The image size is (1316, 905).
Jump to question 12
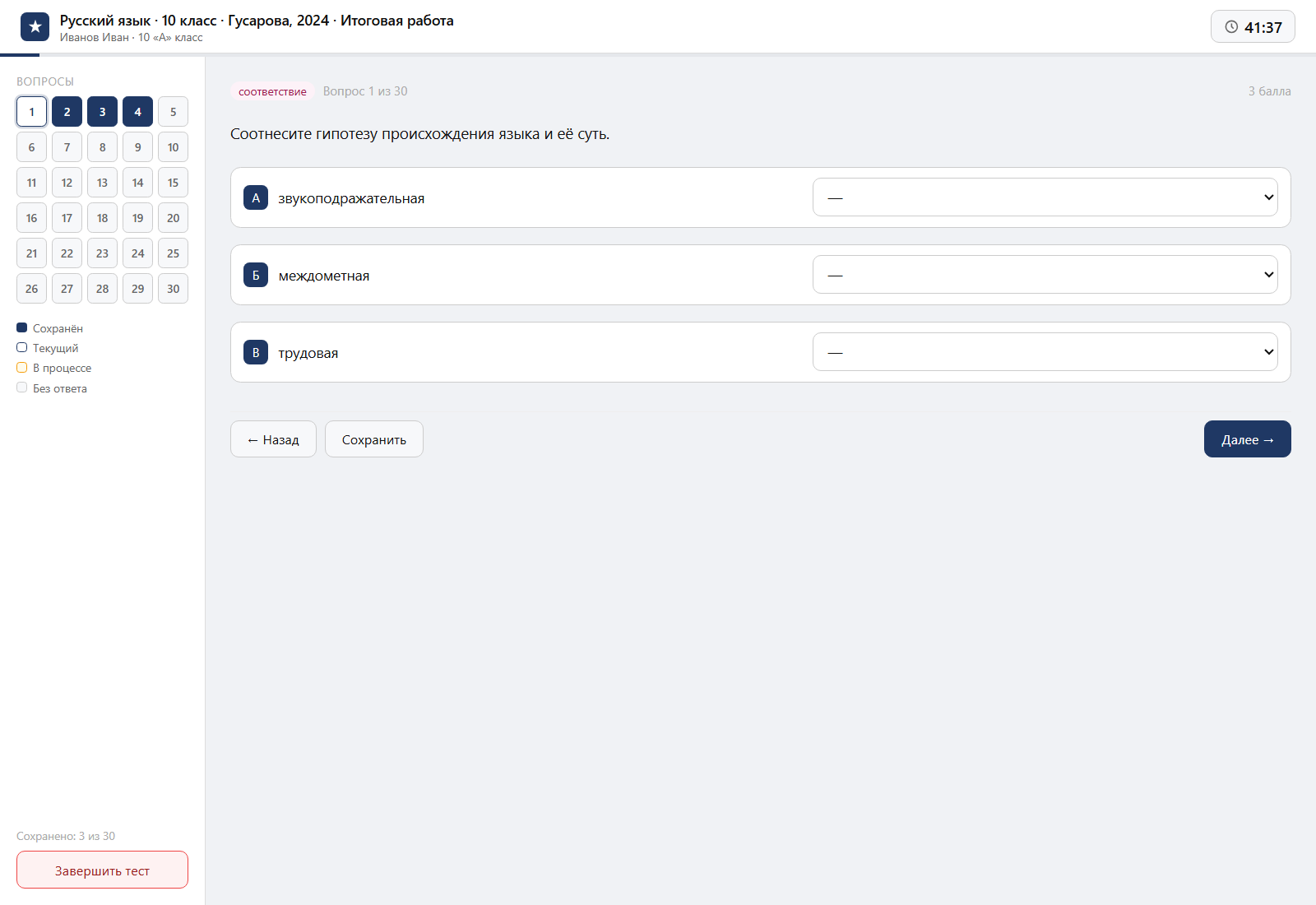pos(67,183)
